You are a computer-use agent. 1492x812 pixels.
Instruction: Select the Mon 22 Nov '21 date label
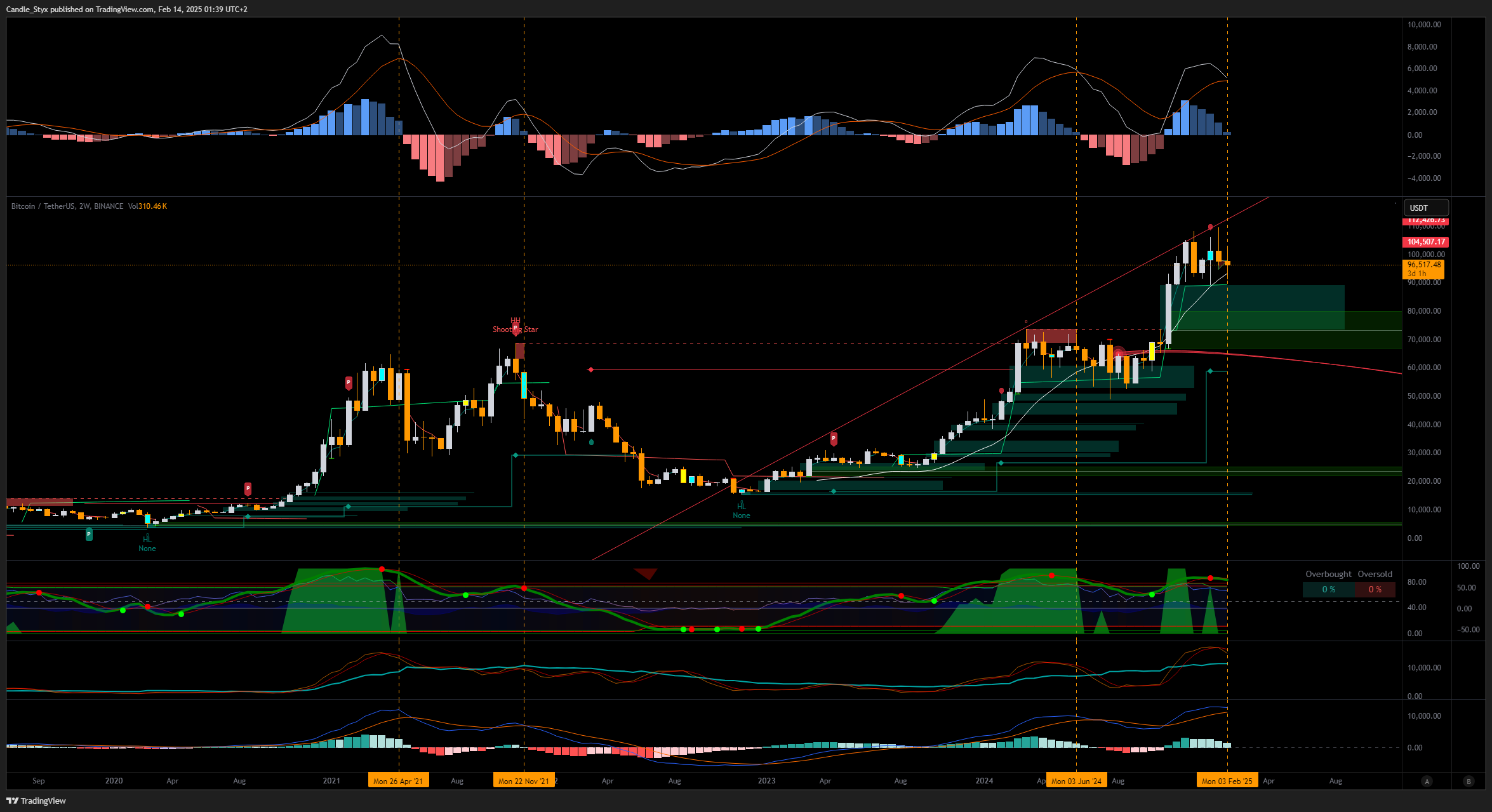coord(524,781)
